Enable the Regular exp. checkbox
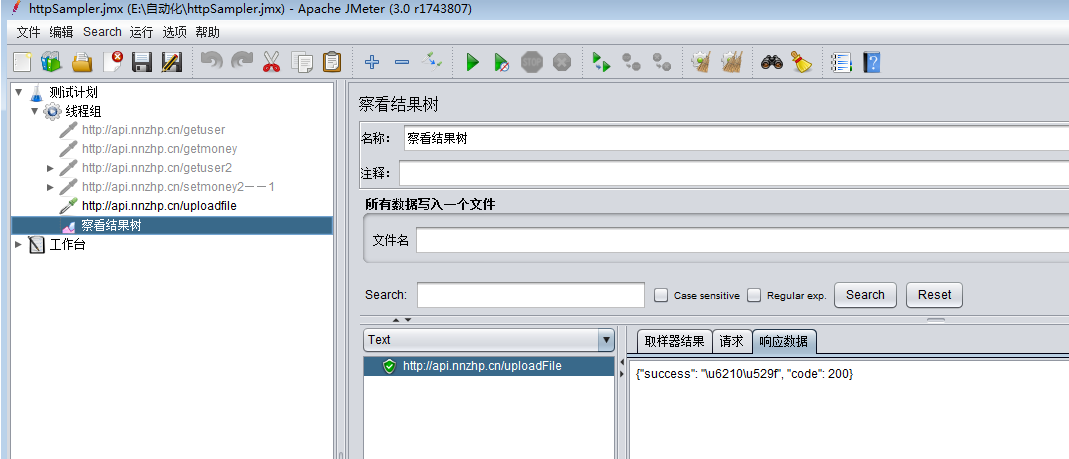The width and height of the screenshot is (1069, 459). coord(753,295)
